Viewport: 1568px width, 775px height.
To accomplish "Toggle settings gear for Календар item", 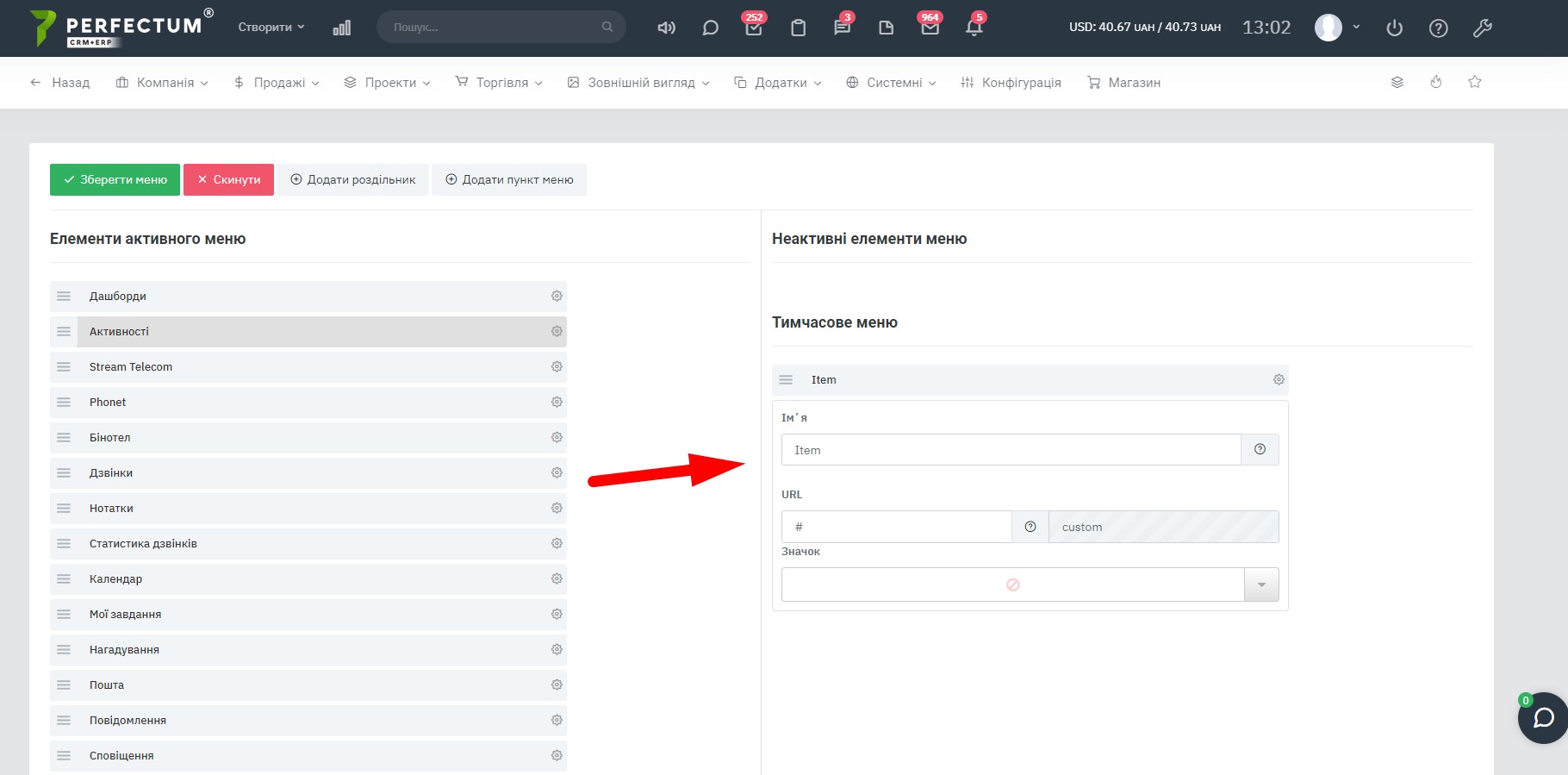I will coord(557,578).
